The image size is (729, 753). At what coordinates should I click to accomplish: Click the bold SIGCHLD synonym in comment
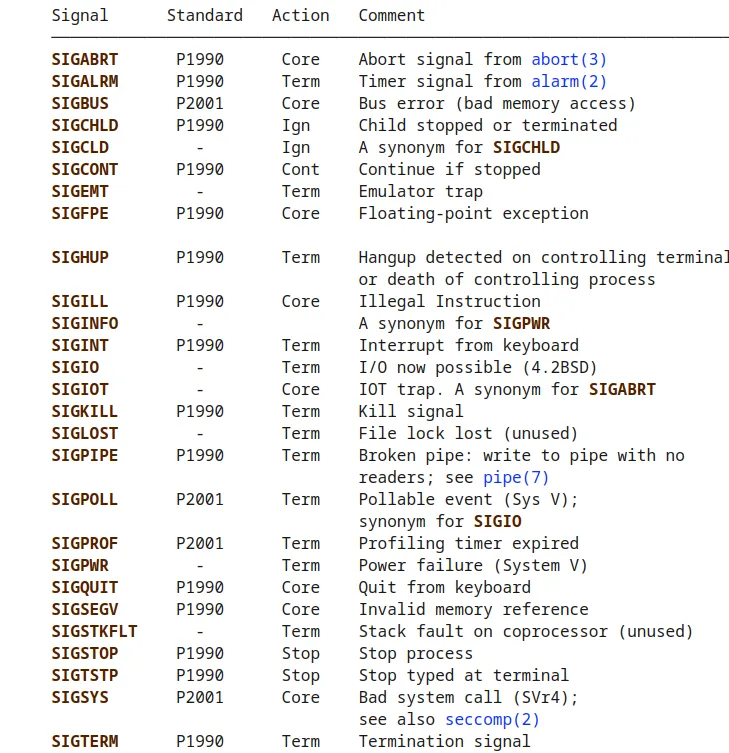pos(526,147)
